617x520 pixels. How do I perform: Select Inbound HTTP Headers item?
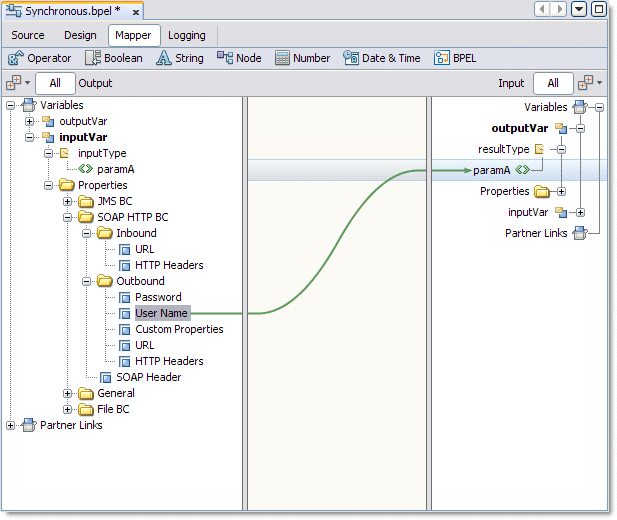(x=169, y=265)
